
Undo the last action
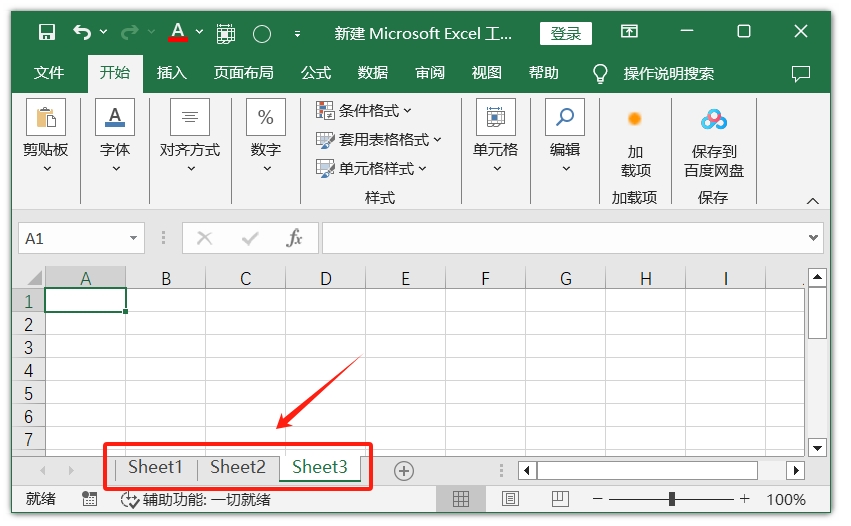pyautogui.click(x=82, y=33)
